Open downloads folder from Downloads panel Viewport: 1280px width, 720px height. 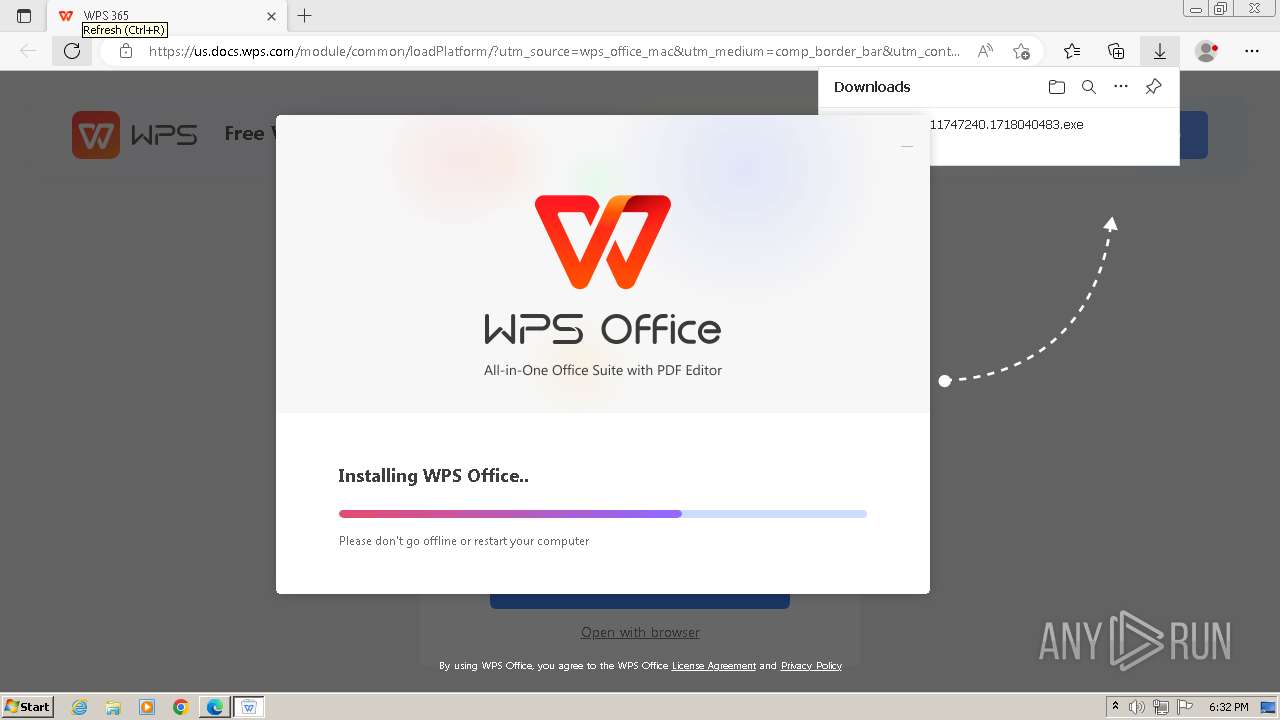(1057, 87)
